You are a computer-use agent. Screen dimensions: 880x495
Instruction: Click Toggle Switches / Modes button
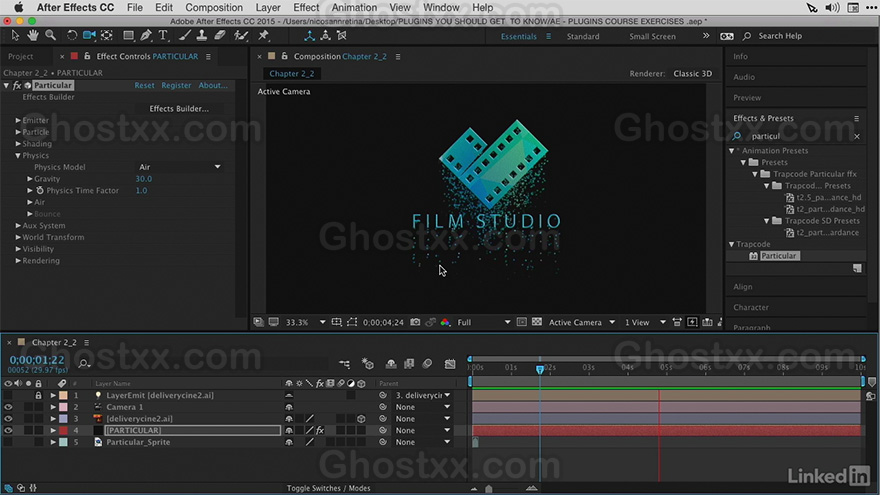tap(328, 488)
